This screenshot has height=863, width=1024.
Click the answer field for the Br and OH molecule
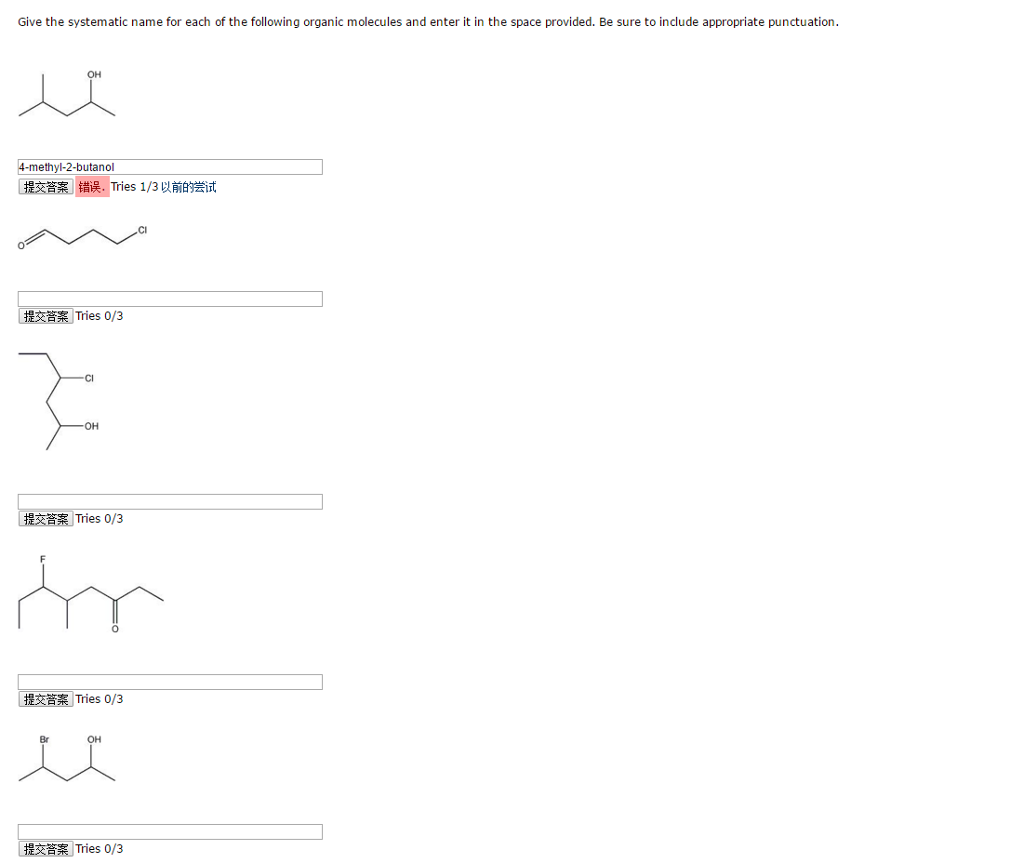[x=170, y=831]
